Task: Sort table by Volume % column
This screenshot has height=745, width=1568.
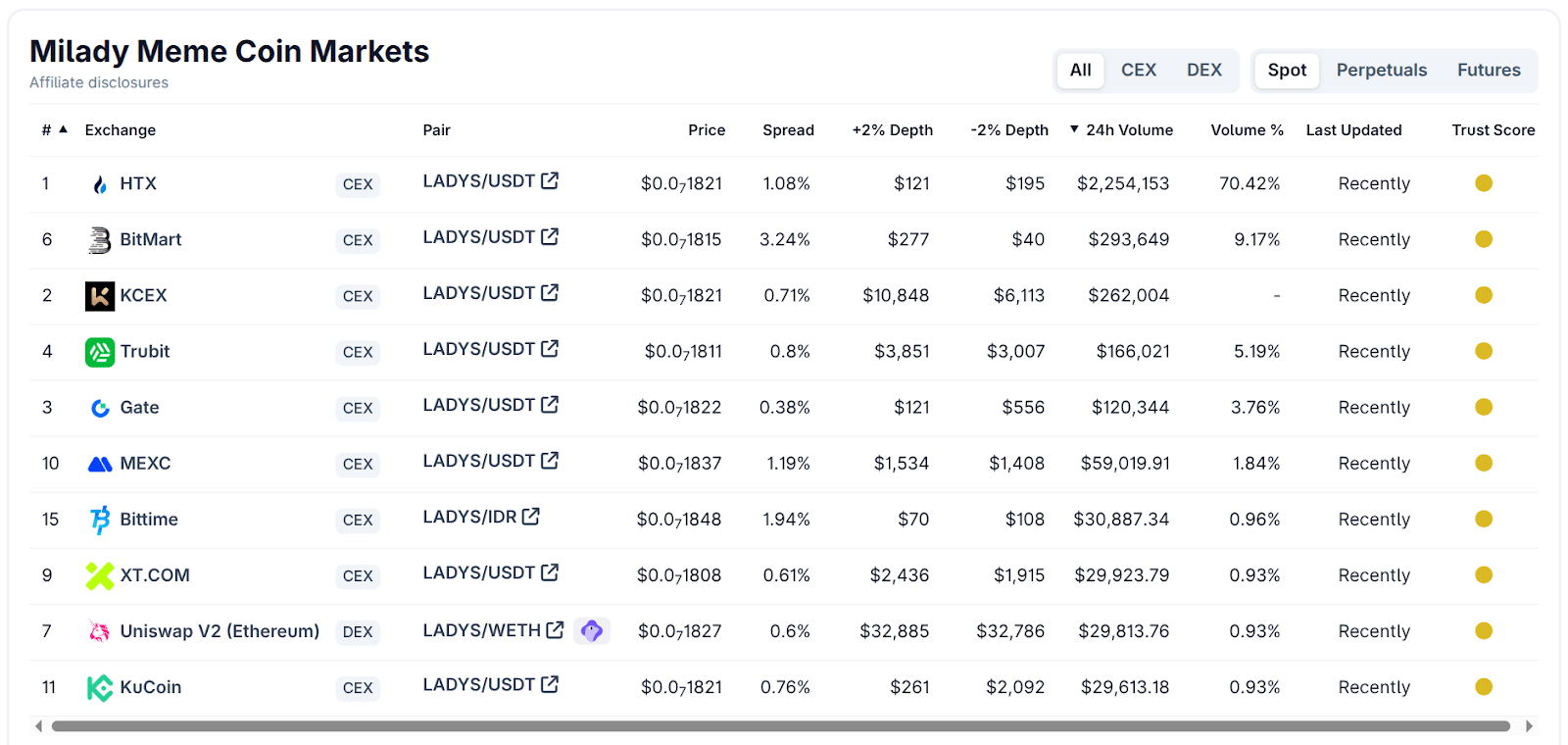Action: [x=1247, y=129]
